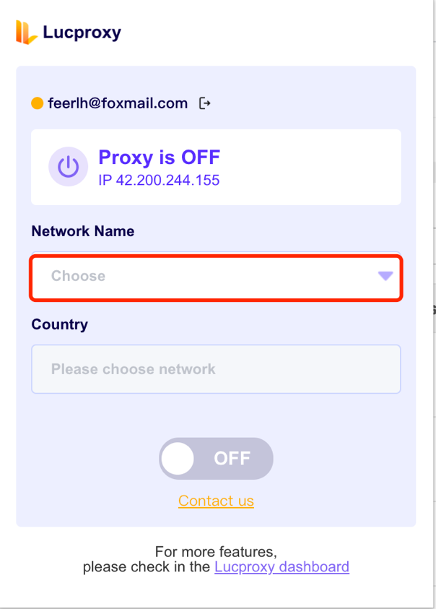Click the logout icon beside the email
The width and height of the screenshot is (437, 610).
(205, 103)
